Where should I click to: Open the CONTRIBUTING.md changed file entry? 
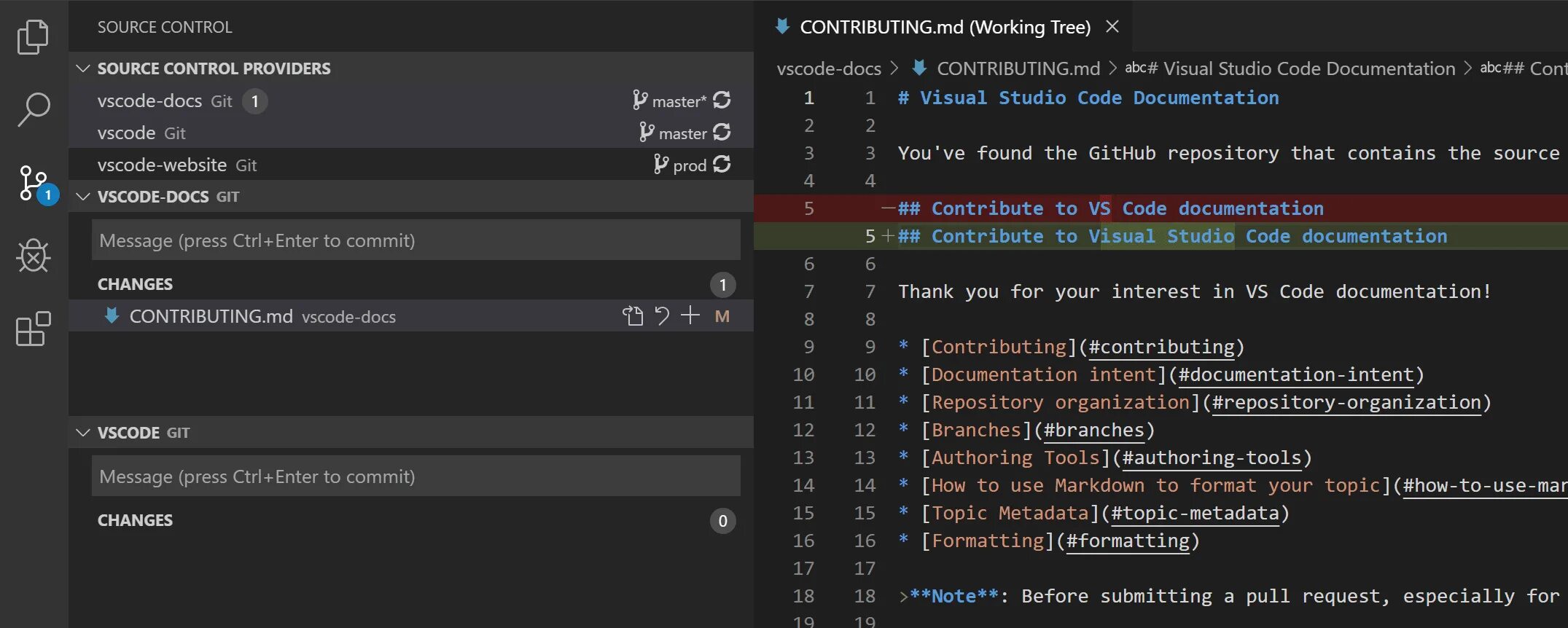tap(211, 316)
